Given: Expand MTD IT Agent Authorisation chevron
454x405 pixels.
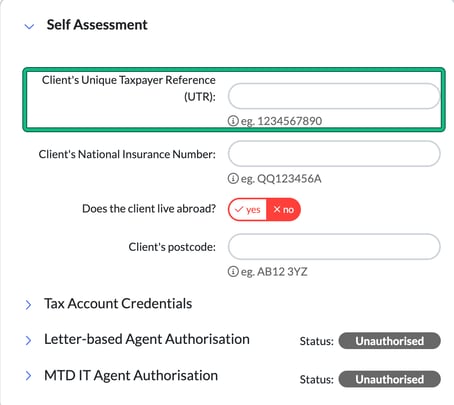Looking at the screenshot, I should tap(29, 376).
